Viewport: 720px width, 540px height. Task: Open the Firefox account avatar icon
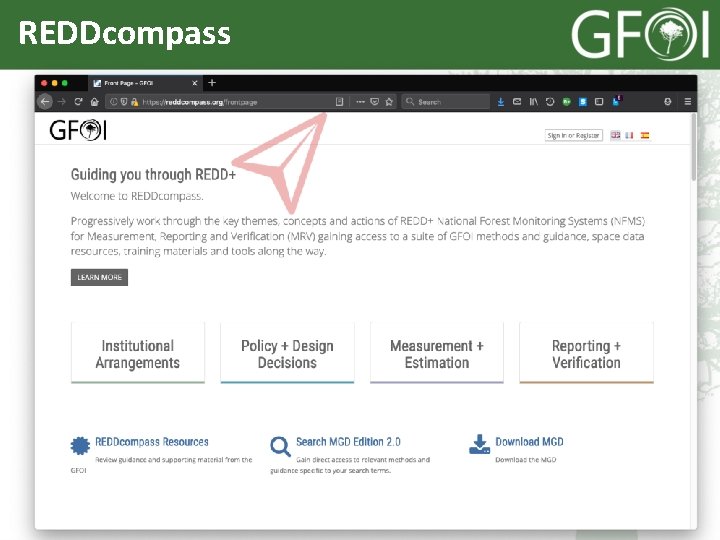coord(668,102)
